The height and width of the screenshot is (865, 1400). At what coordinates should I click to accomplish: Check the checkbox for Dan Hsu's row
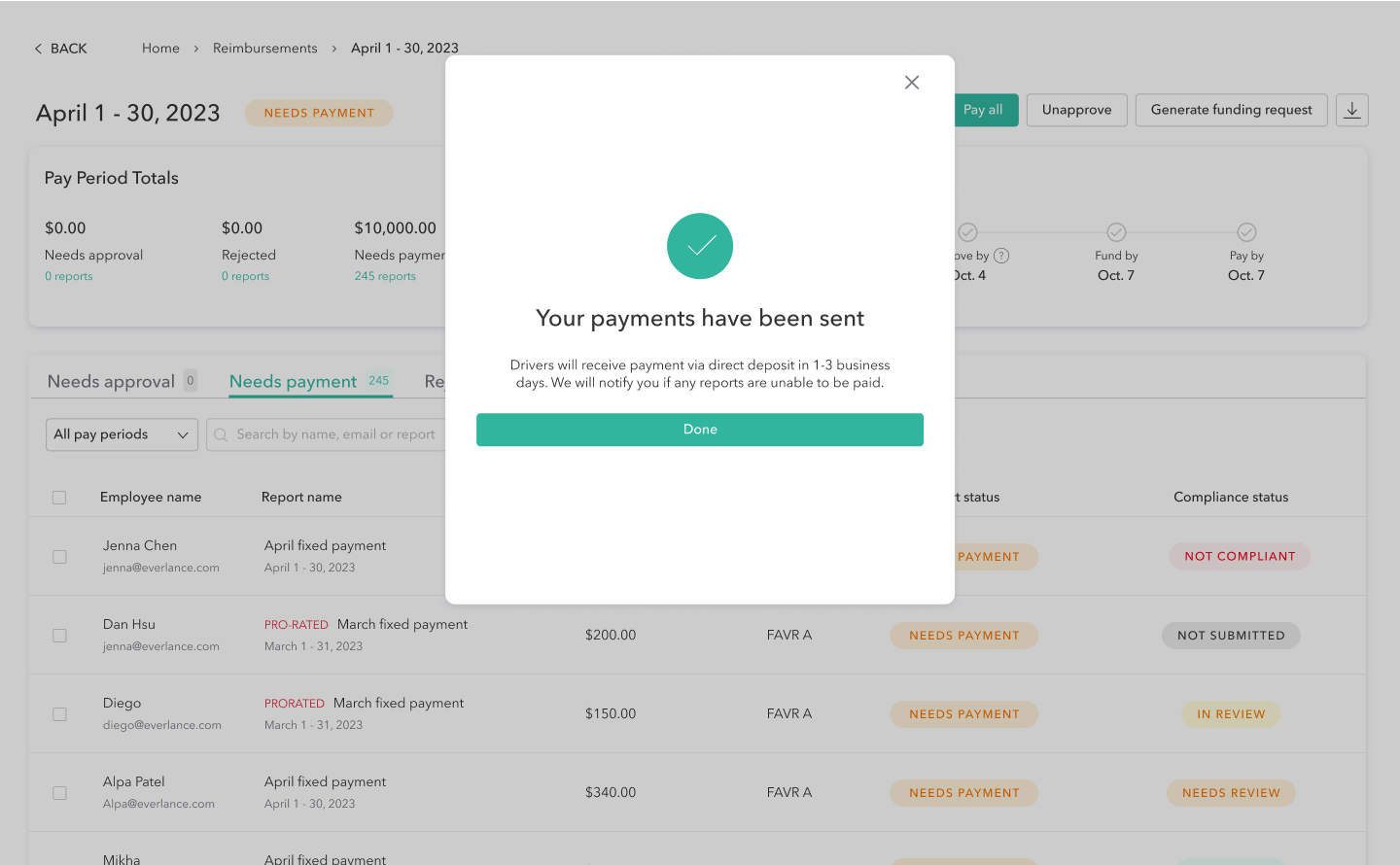tap(59, 635)
